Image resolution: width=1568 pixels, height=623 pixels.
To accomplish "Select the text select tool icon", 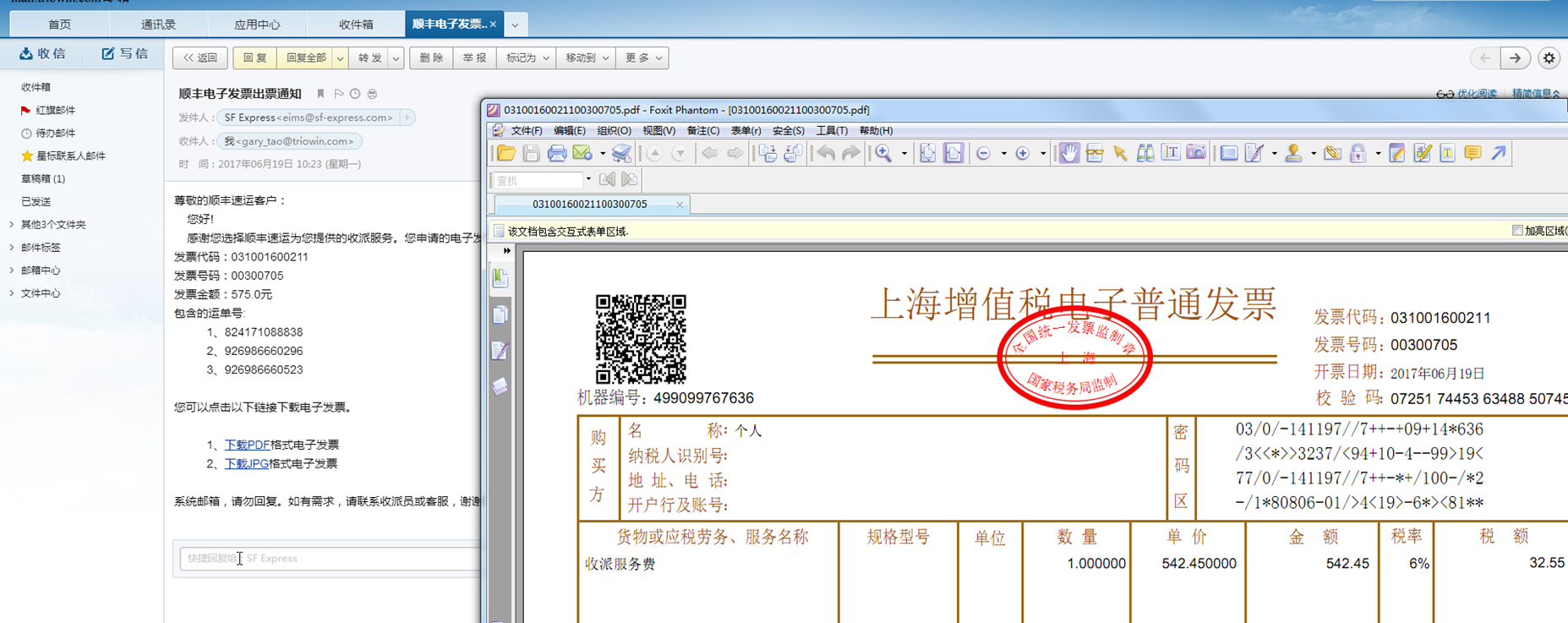I will click(x=1171, y=153).
